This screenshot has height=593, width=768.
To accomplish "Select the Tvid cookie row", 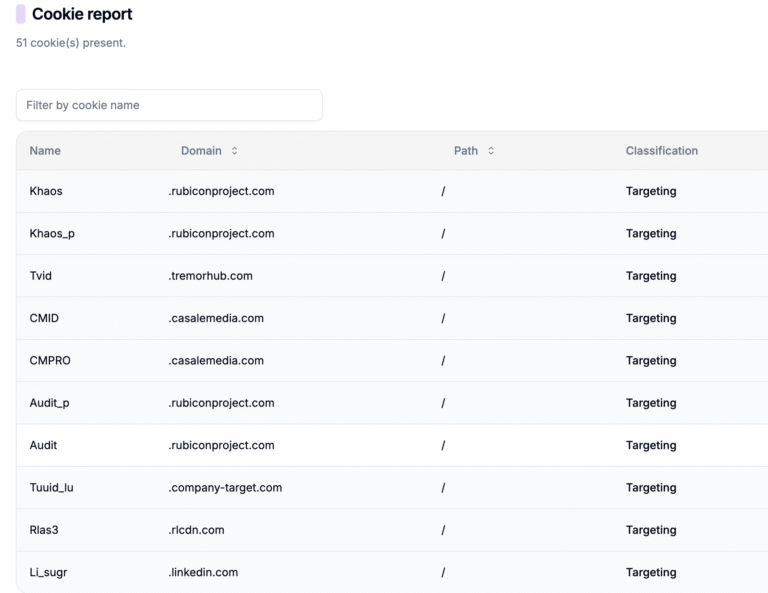I will pyautogui.click(x=392, y=276).
